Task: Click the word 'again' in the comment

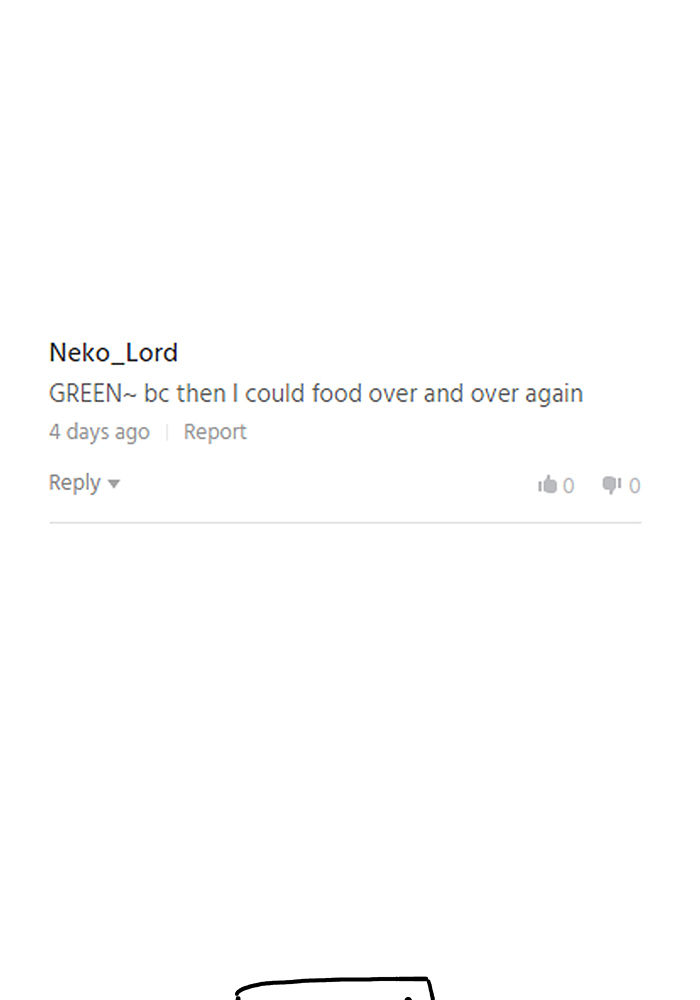Action: click(554, 394)
